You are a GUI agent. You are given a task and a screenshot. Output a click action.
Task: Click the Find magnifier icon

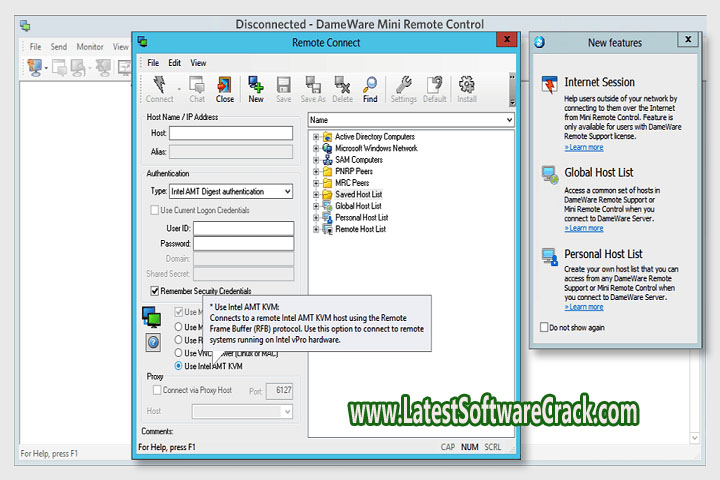(370, 87)
